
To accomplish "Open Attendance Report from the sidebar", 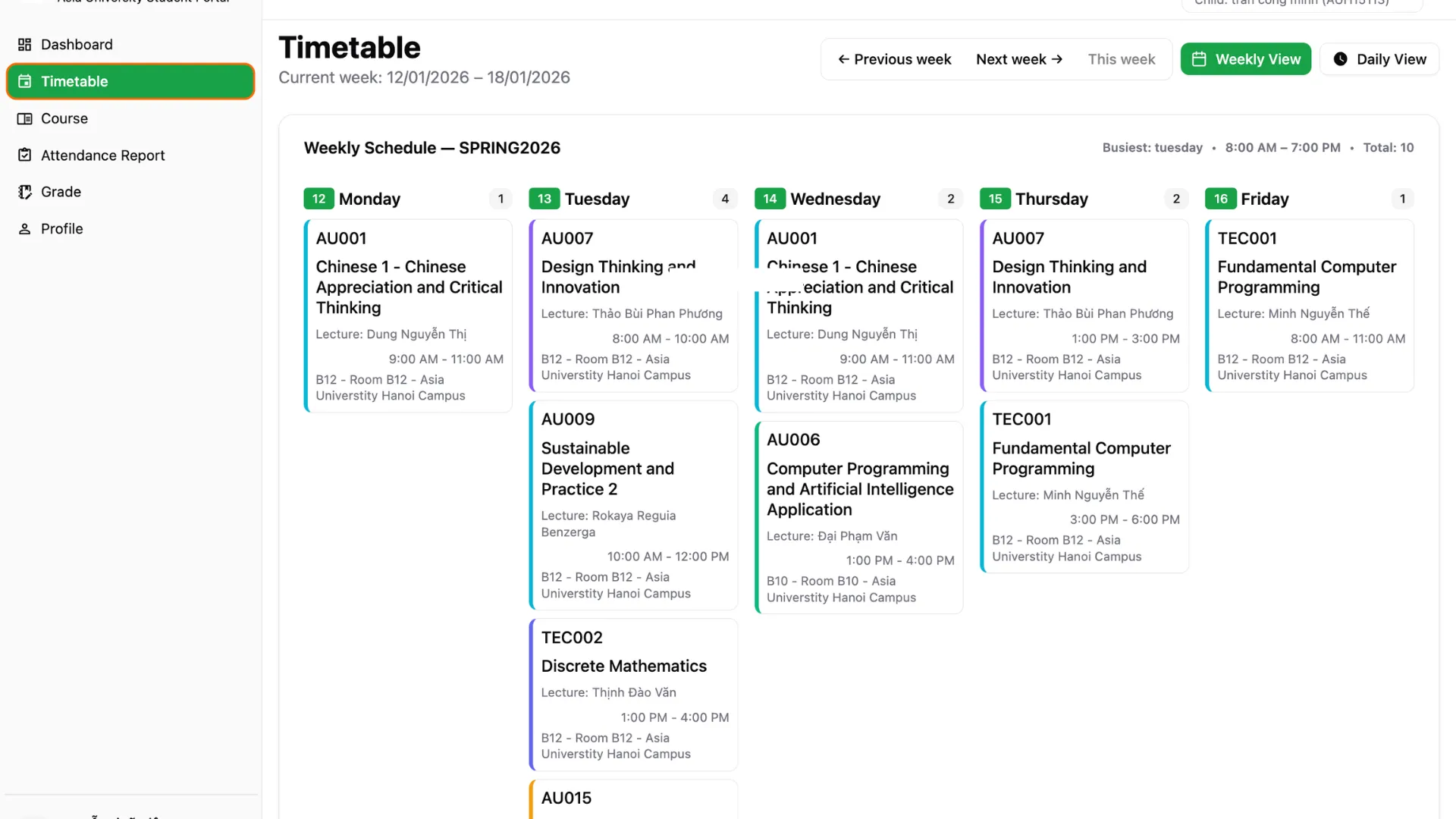I will pos(103,155).
